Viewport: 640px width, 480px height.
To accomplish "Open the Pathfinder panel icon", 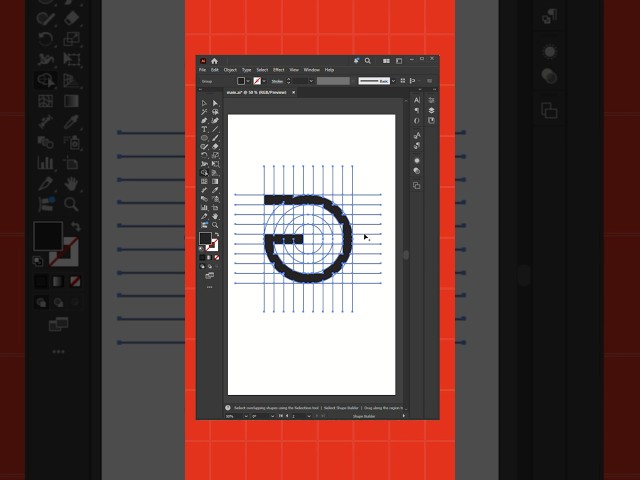I will point(417,186).
